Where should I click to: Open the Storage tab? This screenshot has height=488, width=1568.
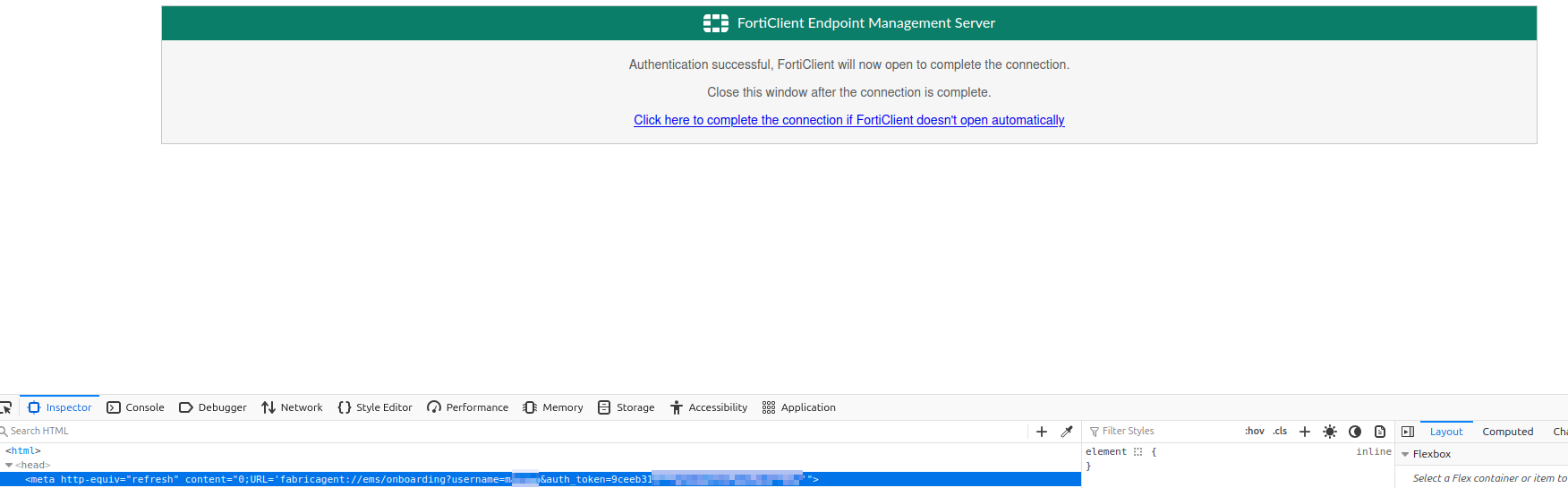pos(626,407)
